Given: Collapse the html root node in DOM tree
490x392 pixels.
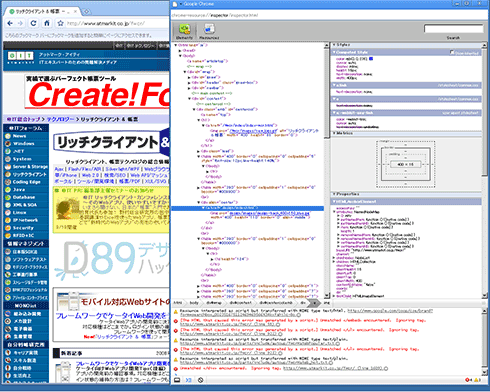Looking at the screenshot, I should [176, 45].
